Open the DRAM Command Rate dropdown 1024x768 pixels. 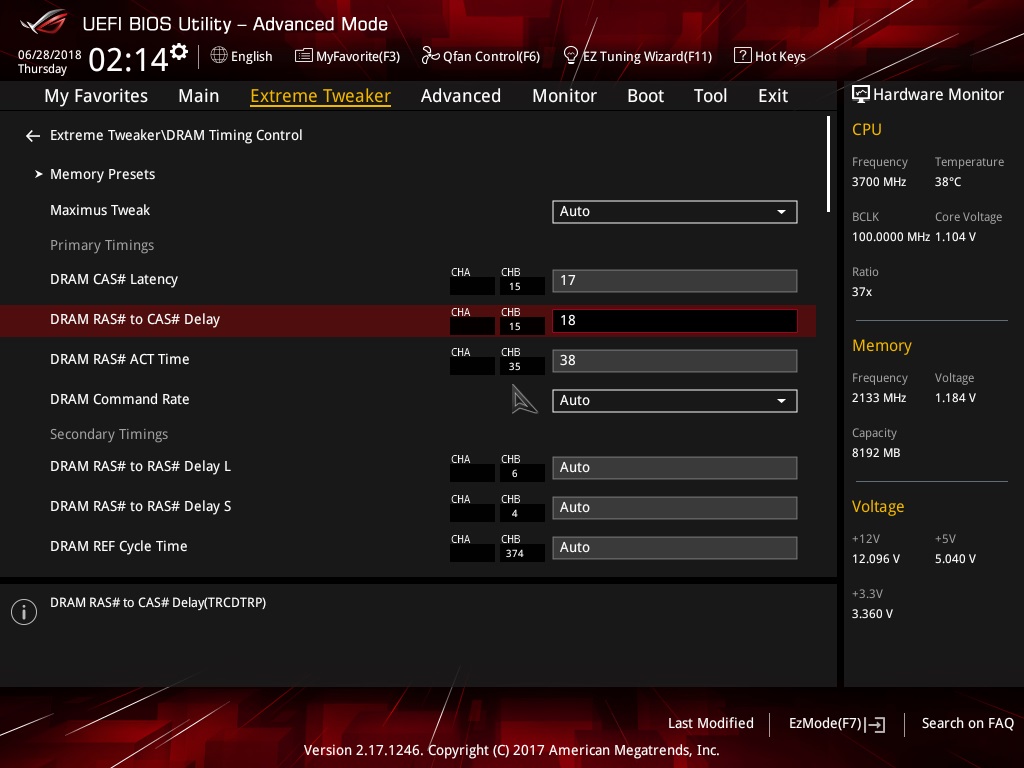[x=674, y=400]
